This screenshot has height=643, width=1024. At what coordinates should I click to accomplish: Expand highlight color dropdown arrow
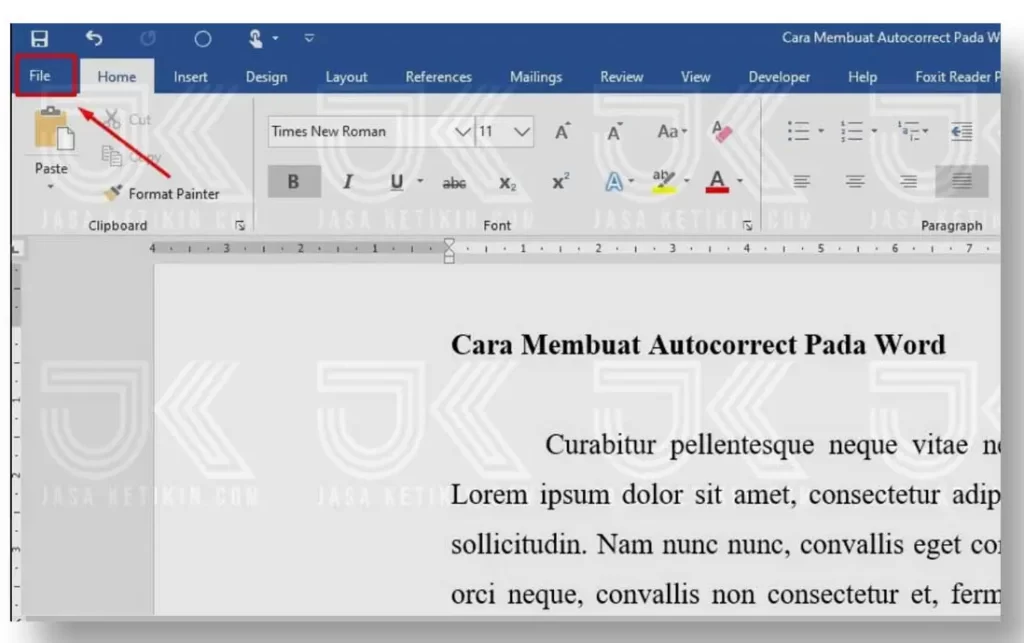687,181
